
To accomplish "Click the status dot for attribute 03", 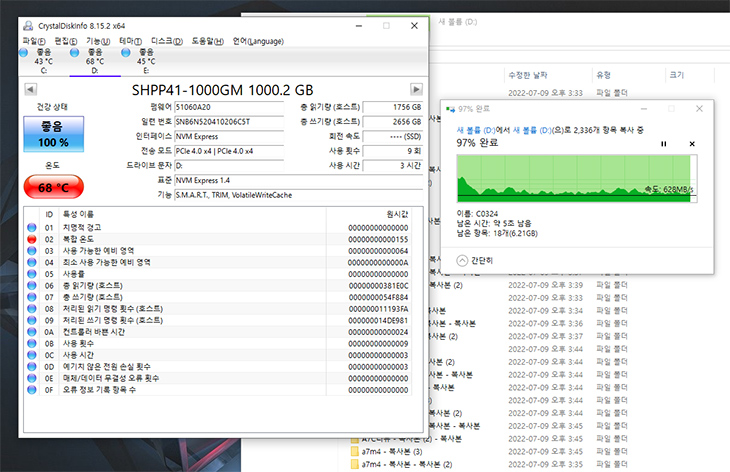I will tap(32, 251).
